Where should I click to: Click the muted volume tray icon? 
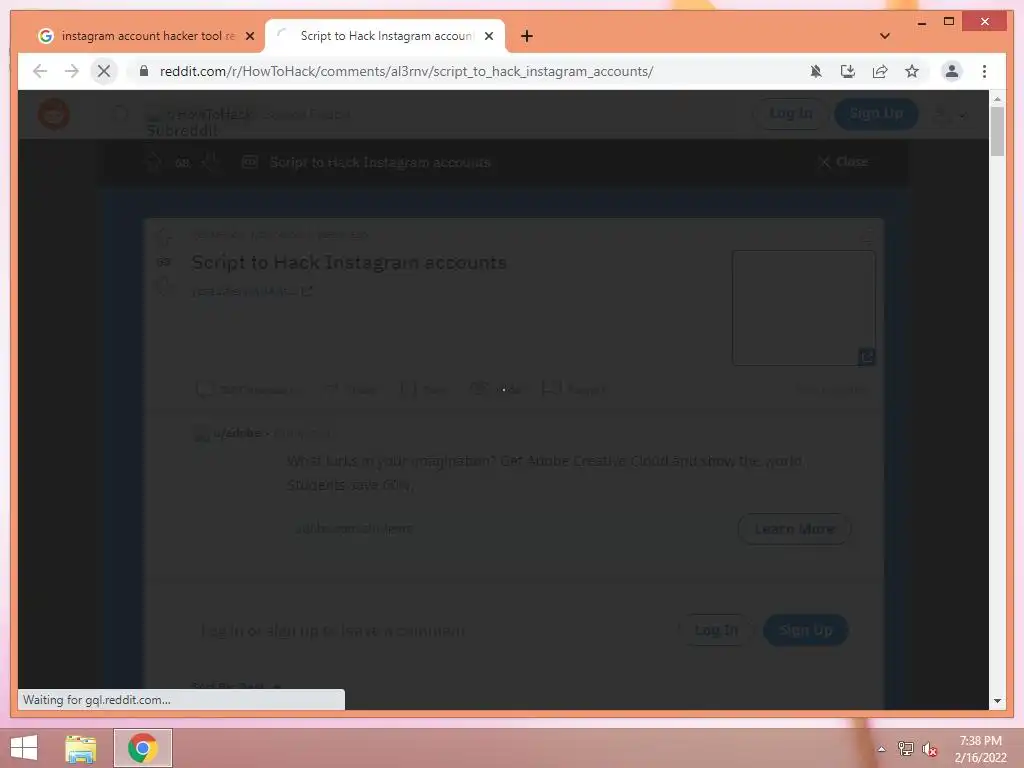929,749
